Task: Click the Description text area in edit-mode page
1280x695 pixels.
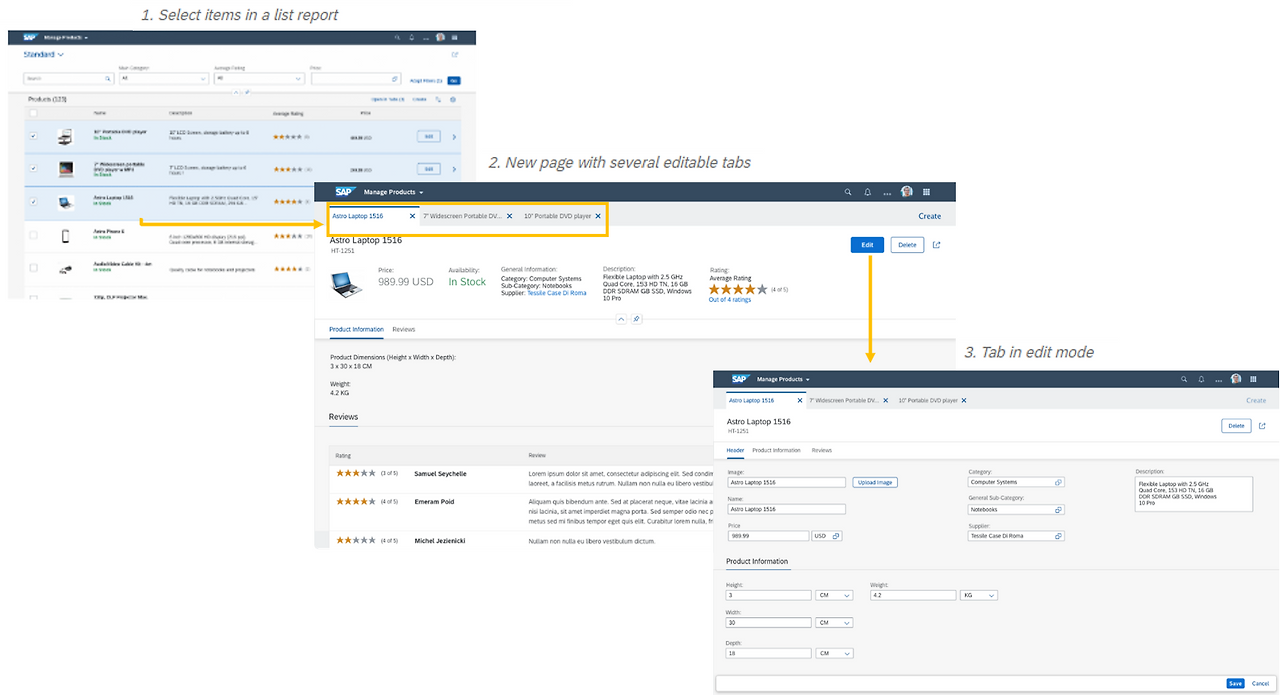Action: pos(1194,494)
